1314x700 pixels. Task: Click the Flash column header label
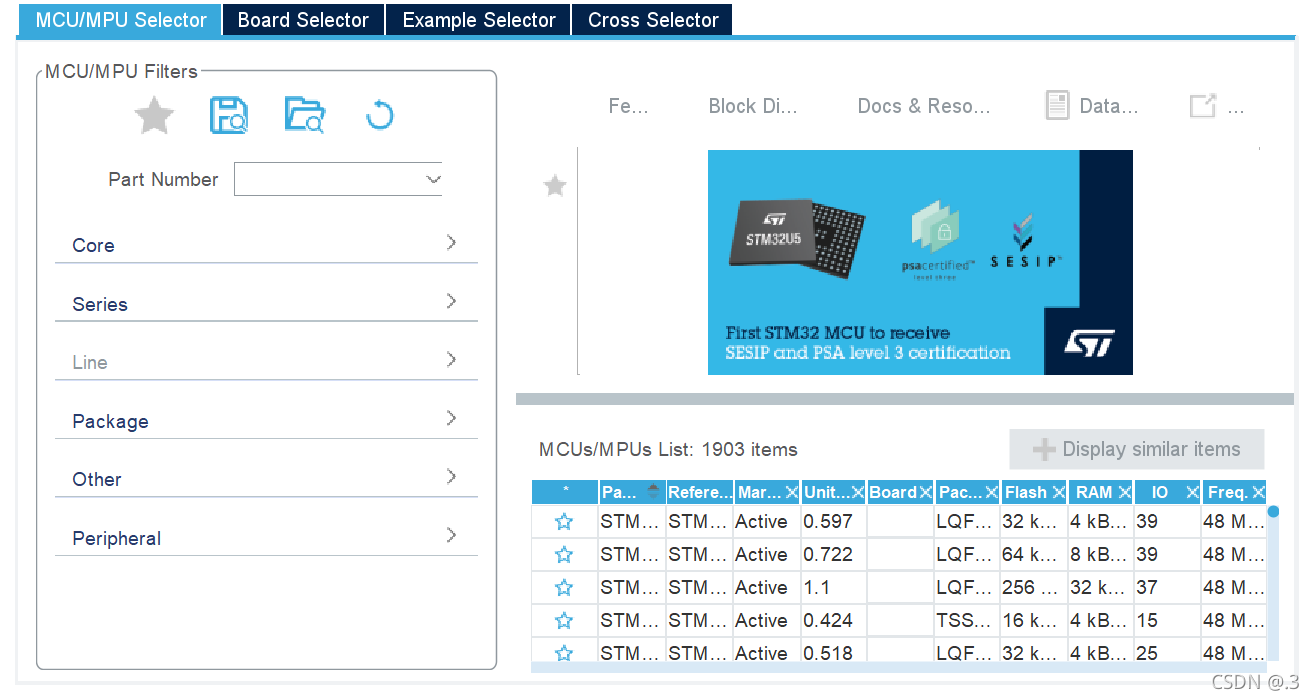[x=1026, y=492]
